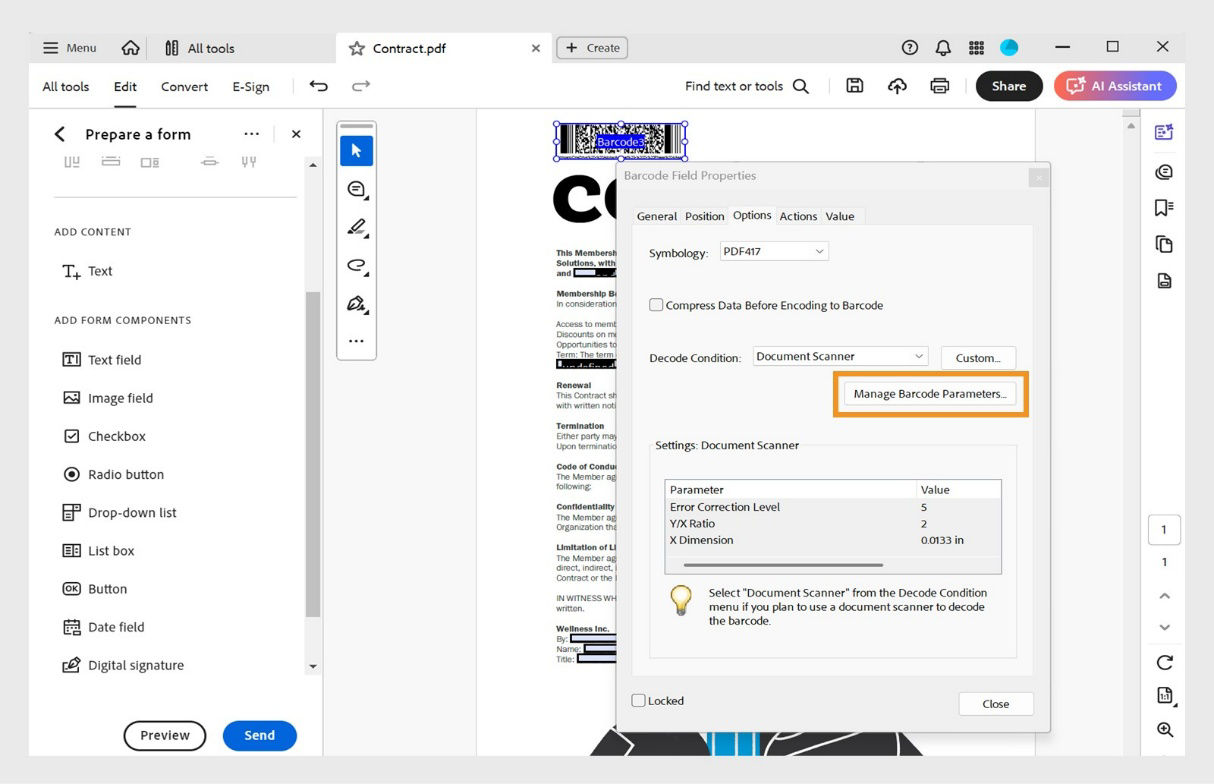Enable Compress Data Before Encoding to Barcode
This screenshot has height=784, width=1214.
click(x=656, y=305)
